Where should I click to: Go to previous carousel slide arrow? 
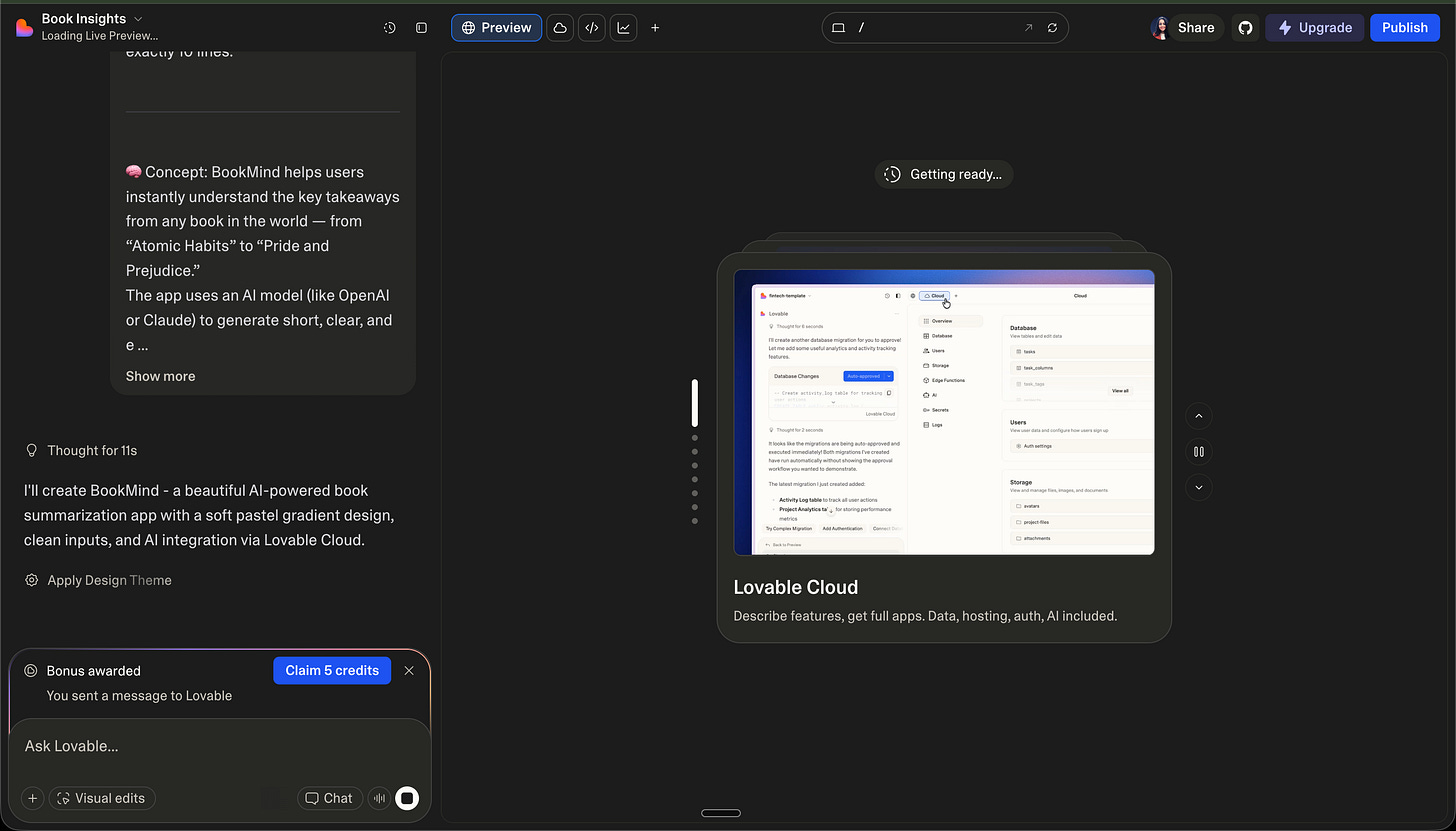pyautogui.click(x=1198, y=416)
